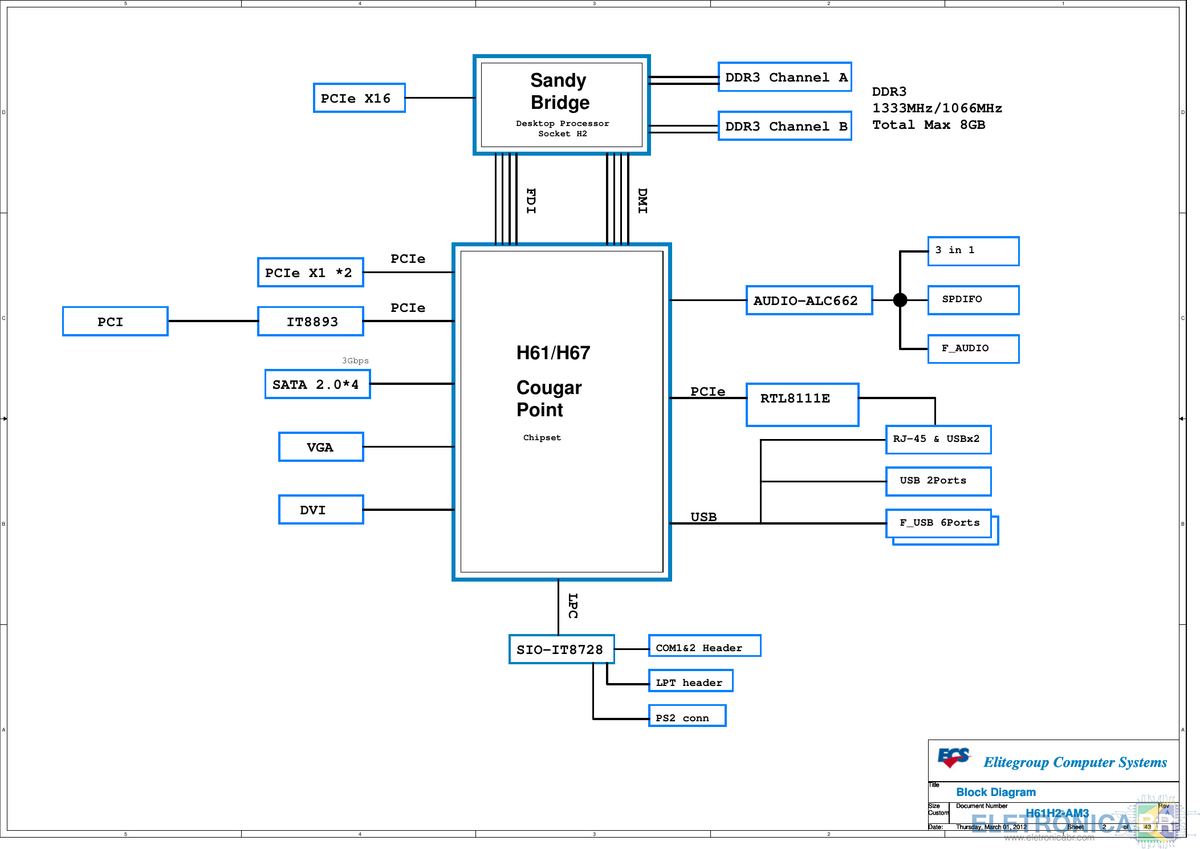Viewport: 1200px width, 849px height.
Task: Click the FDI bus label
Action: (531, 201)
